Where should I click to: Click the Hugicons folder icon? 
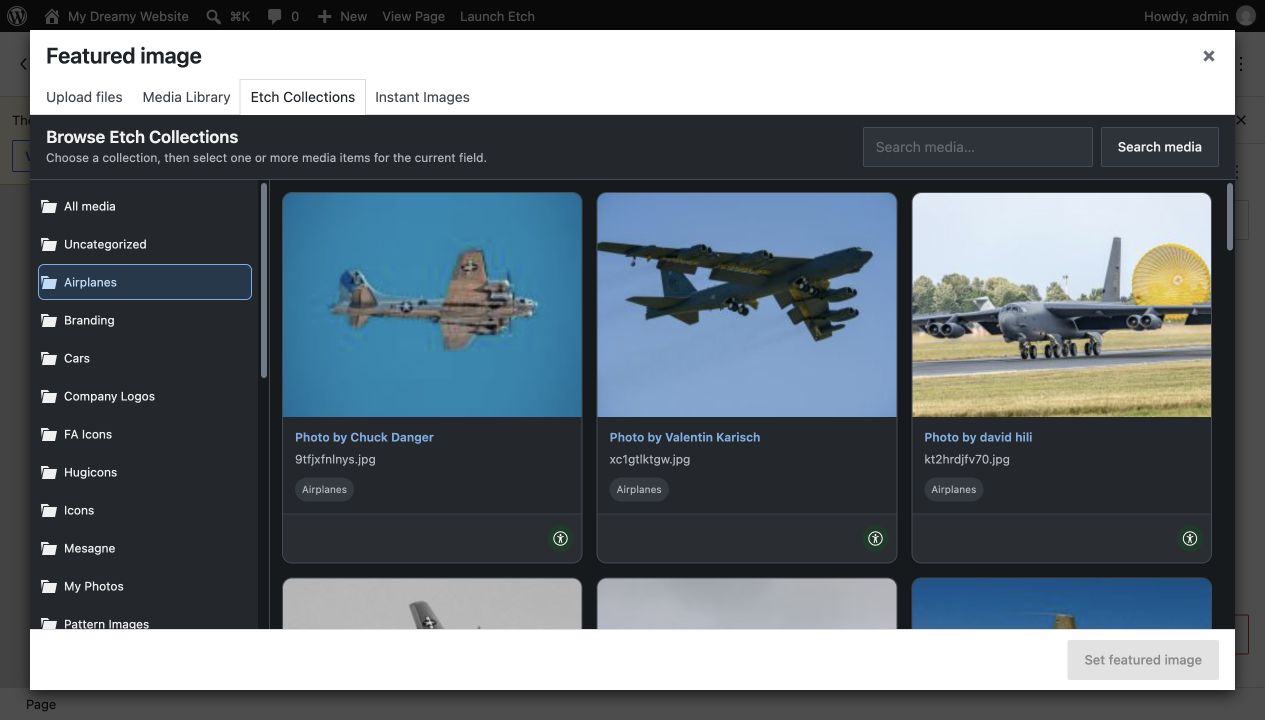pos(49,472)
